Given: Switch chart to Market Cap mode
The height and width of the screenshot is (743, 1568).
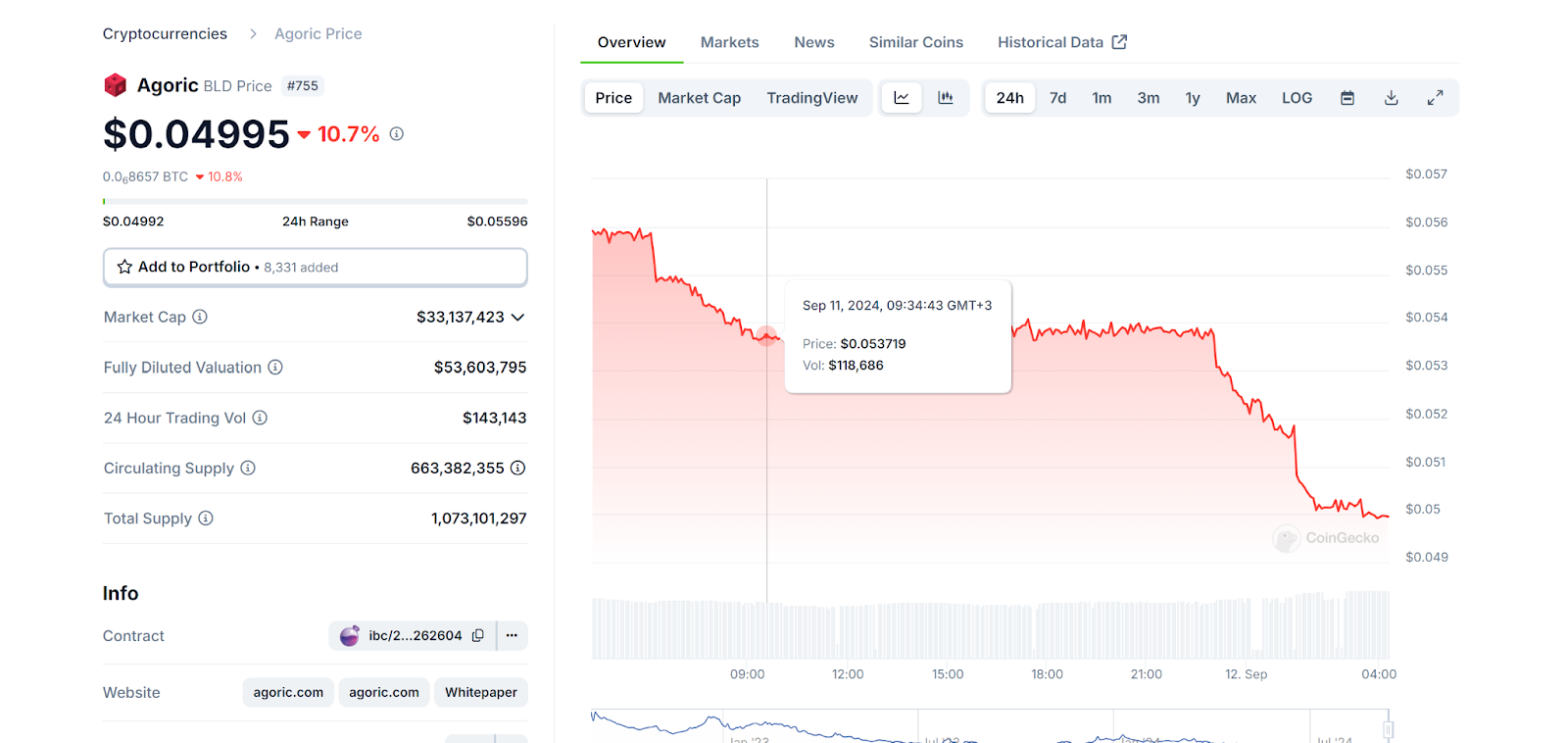Looking at the screenshot, I should 700,98.
